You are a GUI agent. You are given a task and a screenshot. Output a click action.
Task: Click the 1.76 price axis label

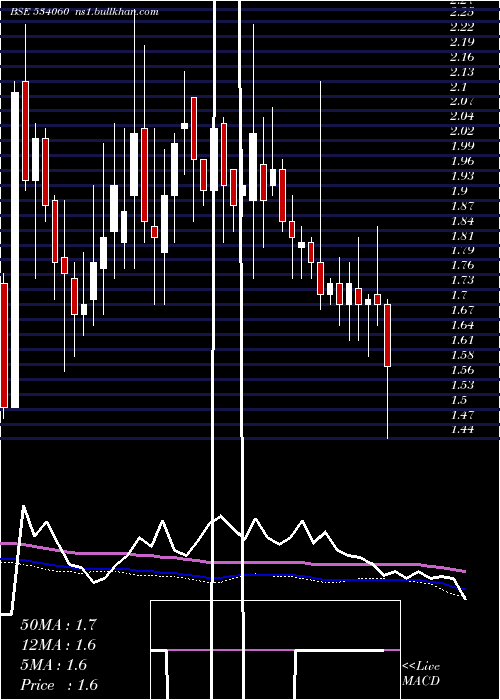pyautogui.click(x=462, y=265)
